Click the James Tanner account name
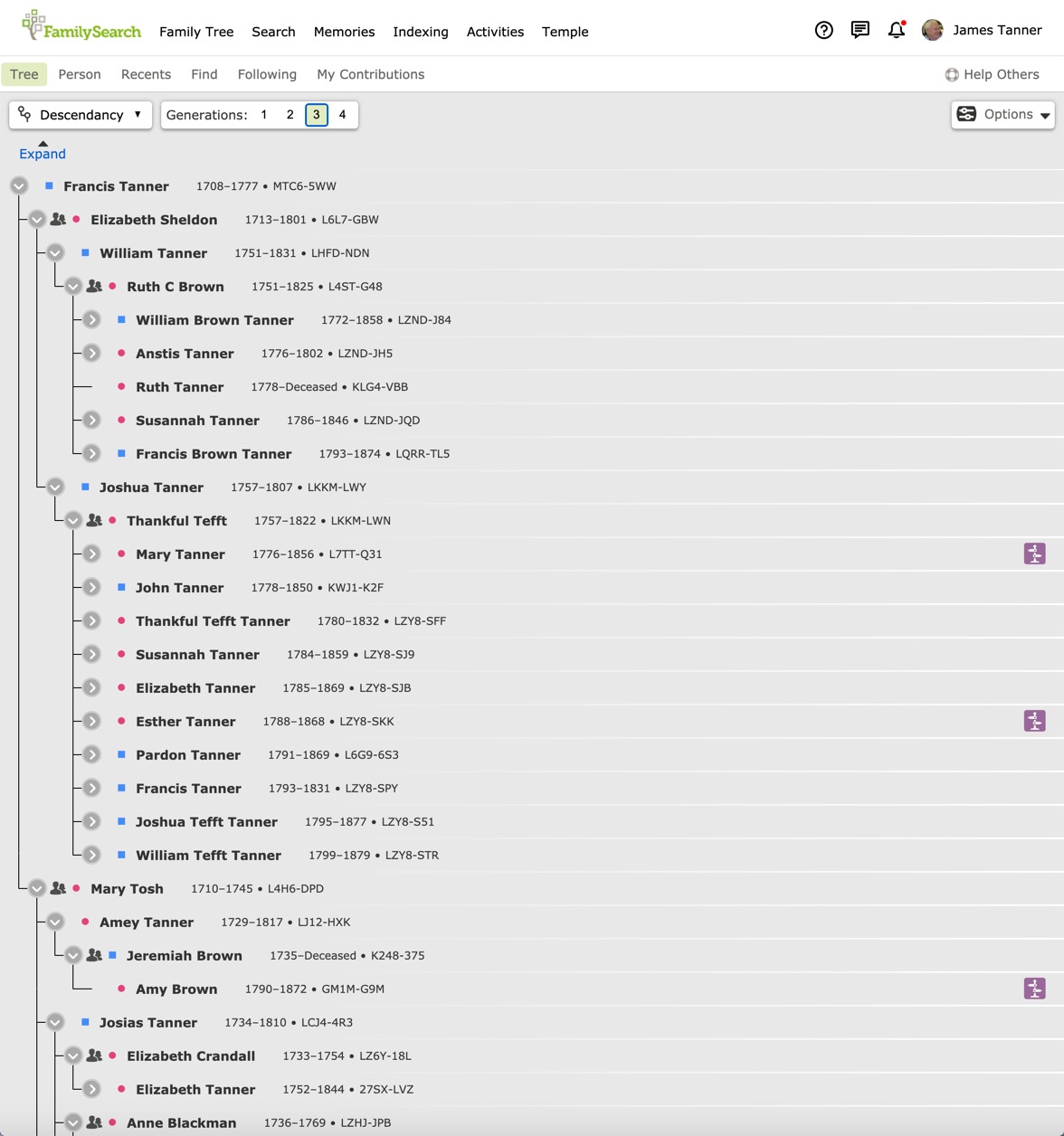 point(997,30)
